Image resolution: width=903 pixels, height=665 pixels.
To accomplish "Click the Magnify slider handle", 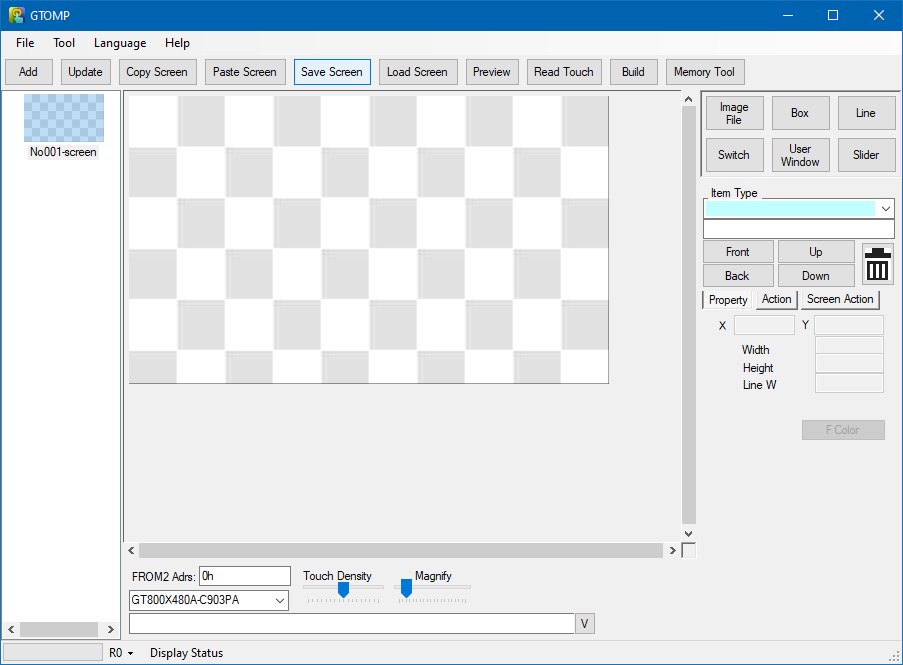I will [x=406, y=590].
